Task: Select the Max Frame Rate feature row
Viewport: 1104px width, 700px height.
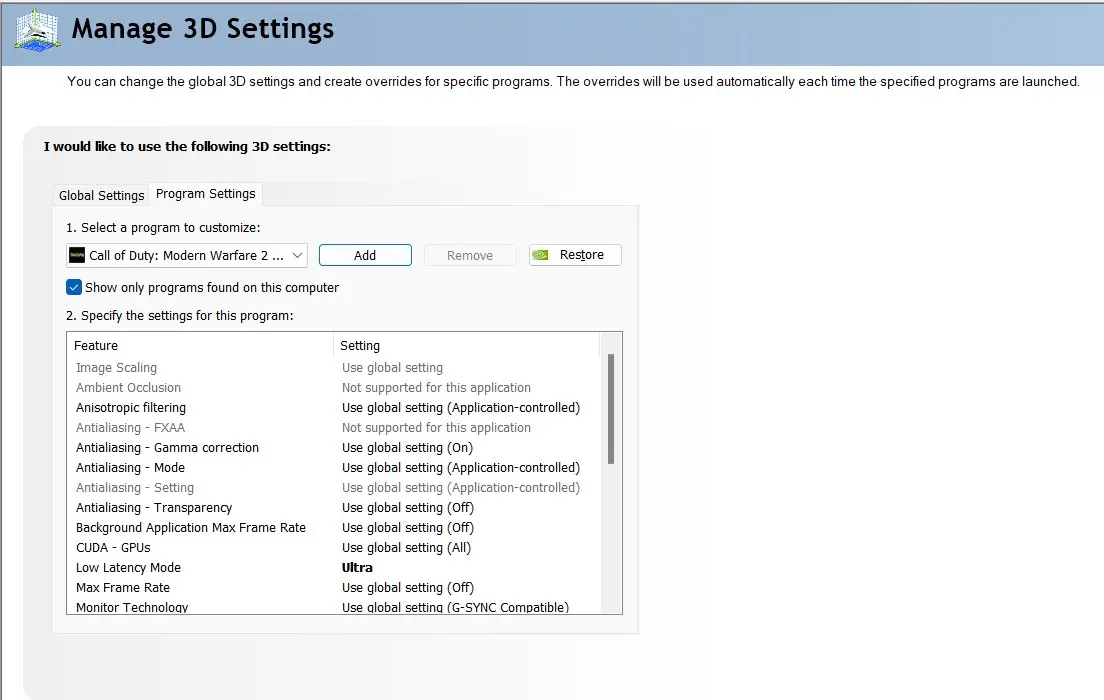Action: 123,587
